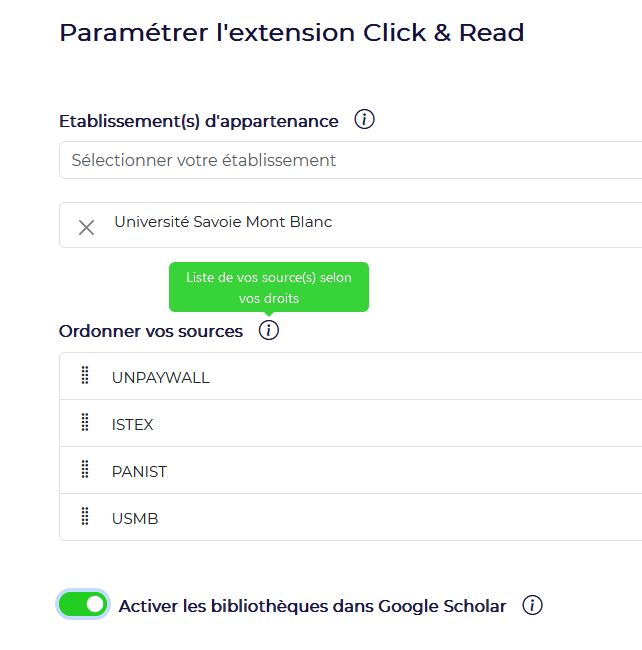642x650 pixels.
Task: Remove Université Savoie Mont Blanc with X icon
Action: coord(86,227)
